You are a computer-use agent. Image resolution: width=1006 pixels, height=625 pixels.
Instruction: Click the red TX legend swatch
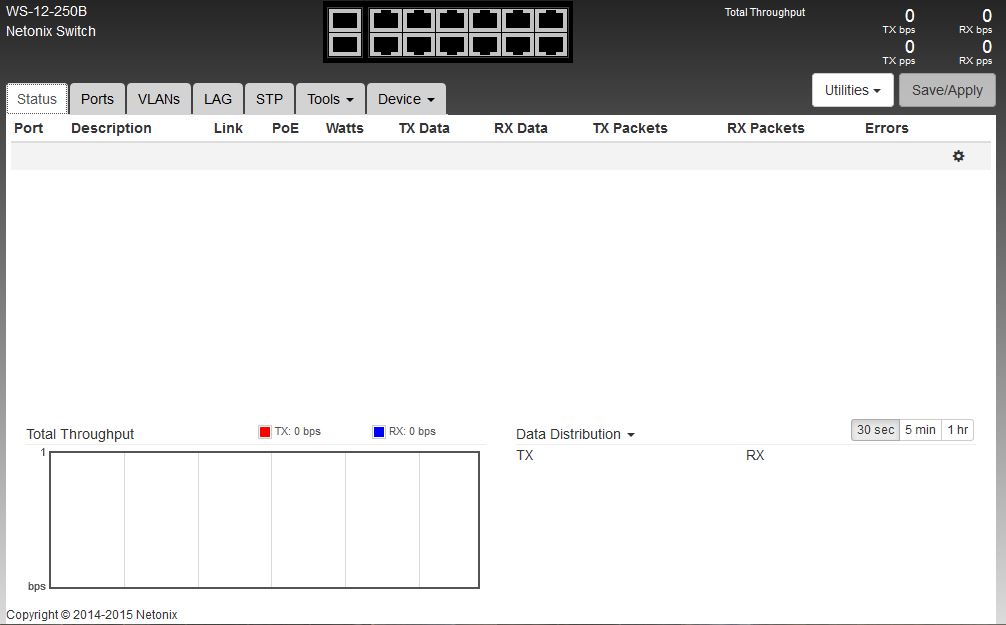click(x=265, y=432)
